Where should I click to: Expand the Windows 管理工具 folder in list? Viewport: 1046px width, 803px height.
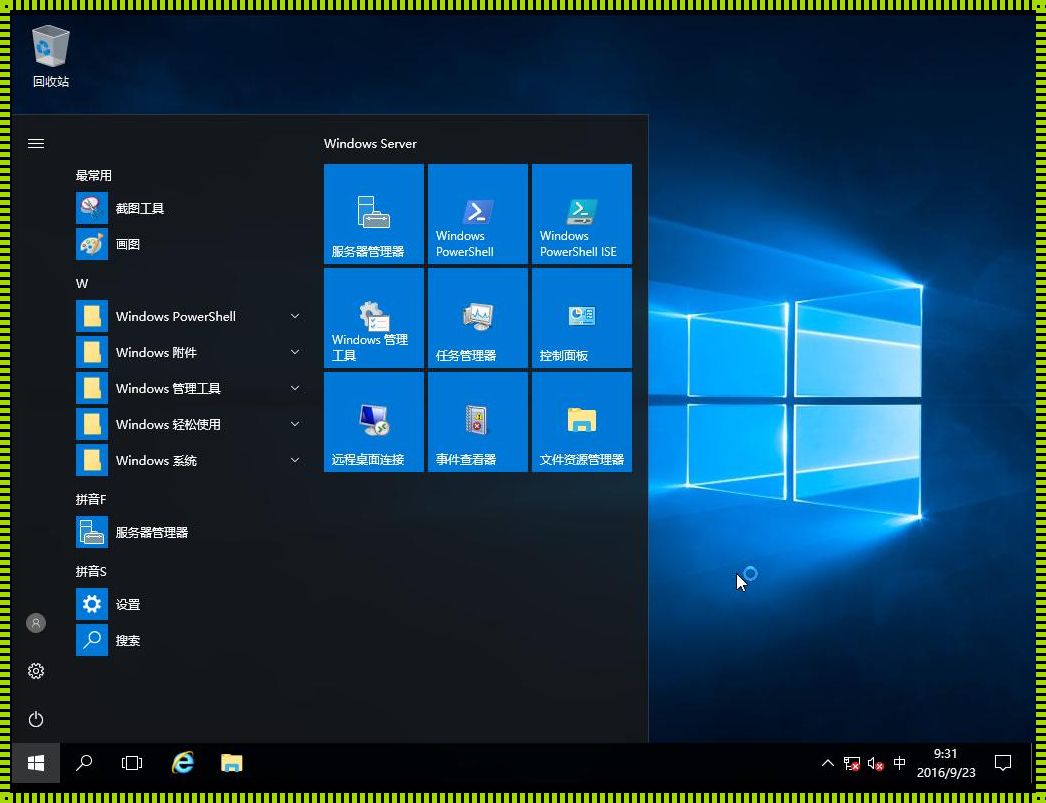pyautogui.click(x=190, y=388)
